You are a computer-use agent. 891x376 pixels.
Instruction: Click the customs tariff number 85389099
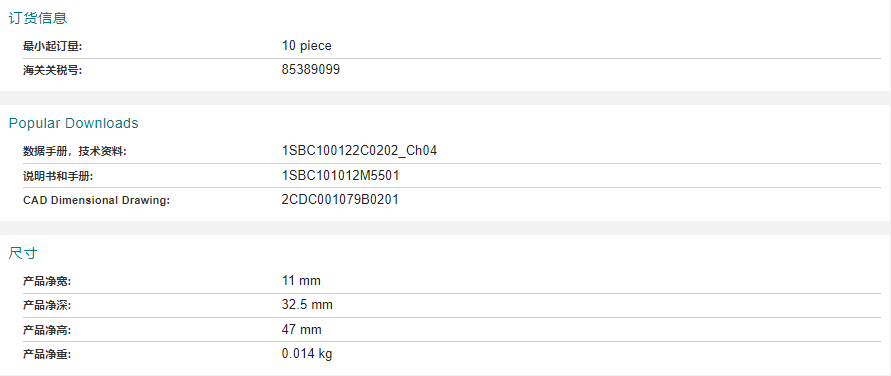311,70
